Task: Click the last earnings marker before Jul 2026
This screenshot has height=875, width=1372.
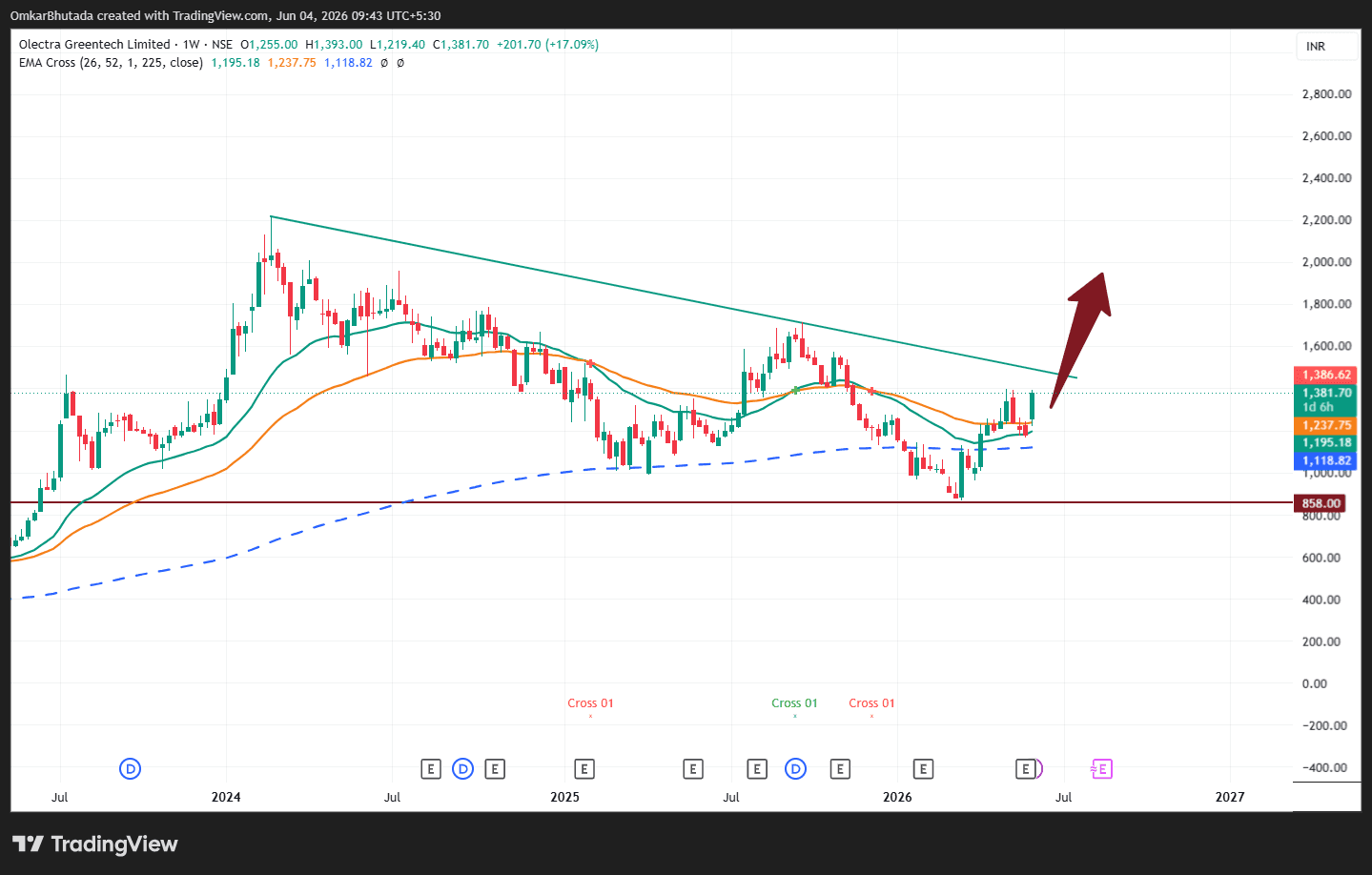Action: 1026,768
